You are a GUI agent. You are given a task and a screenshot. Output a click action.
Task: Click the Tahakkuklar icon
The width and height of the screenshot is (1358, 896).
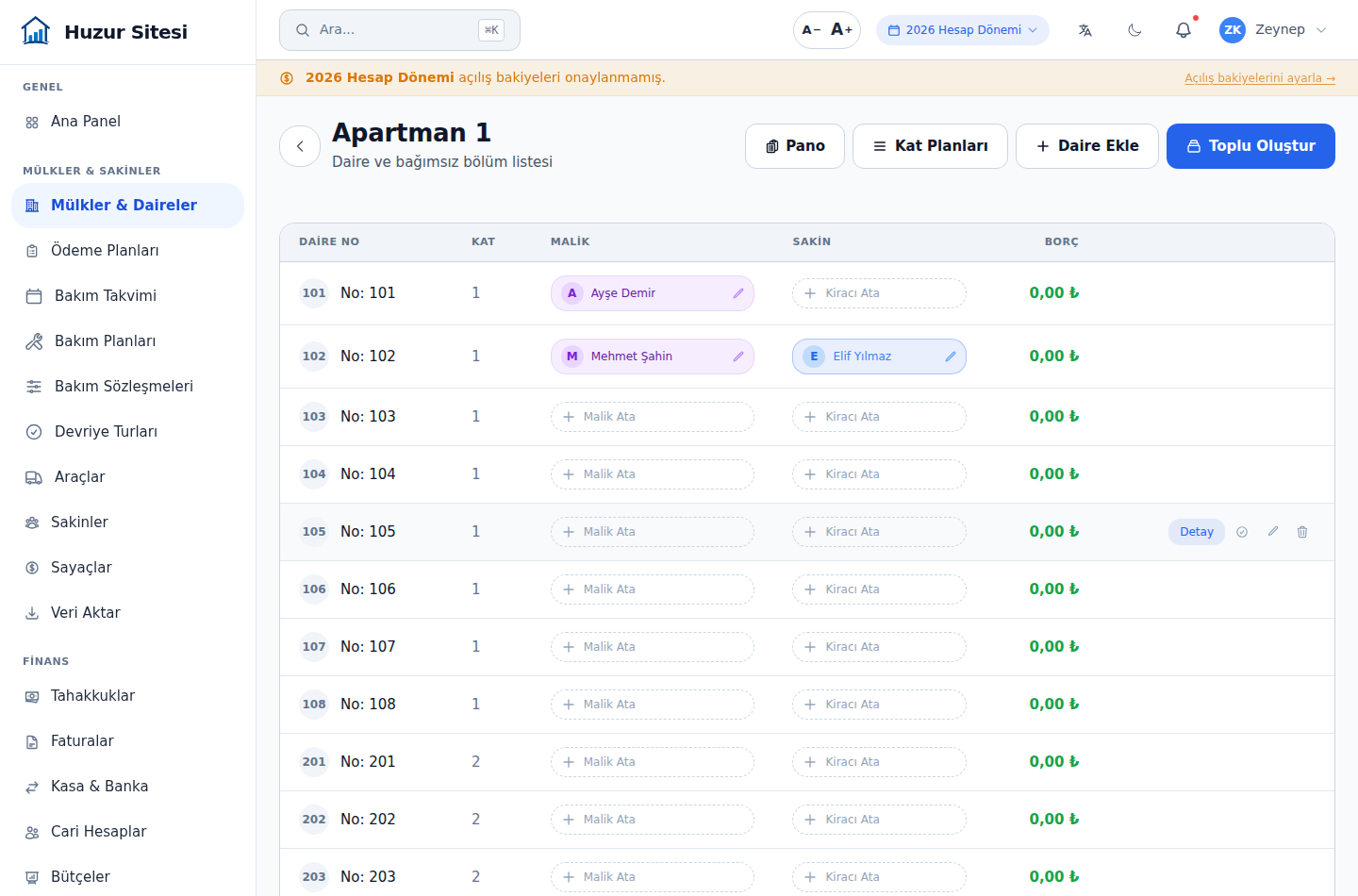coord(32,696)
